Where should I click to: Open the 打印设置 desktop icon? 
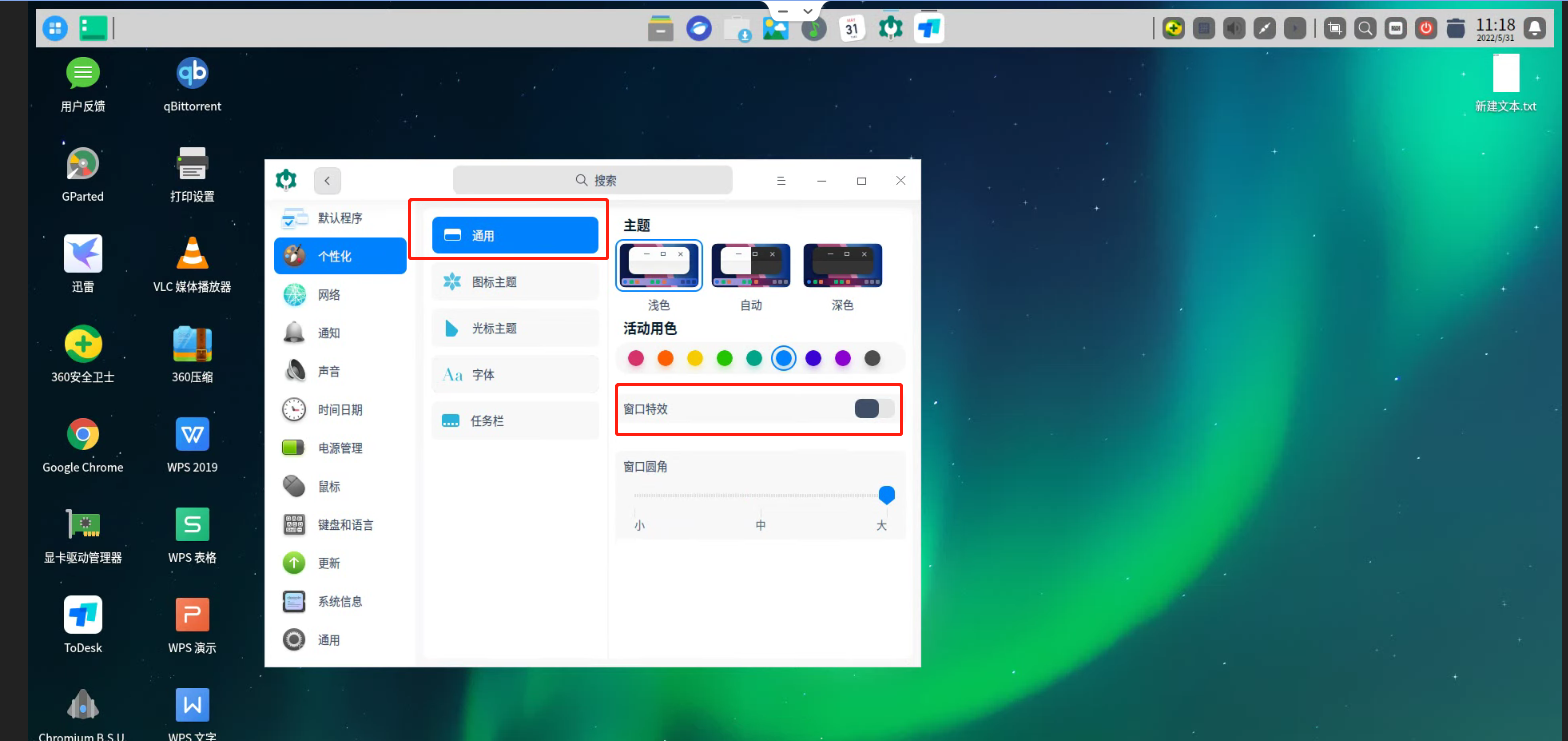coord(192,174)
